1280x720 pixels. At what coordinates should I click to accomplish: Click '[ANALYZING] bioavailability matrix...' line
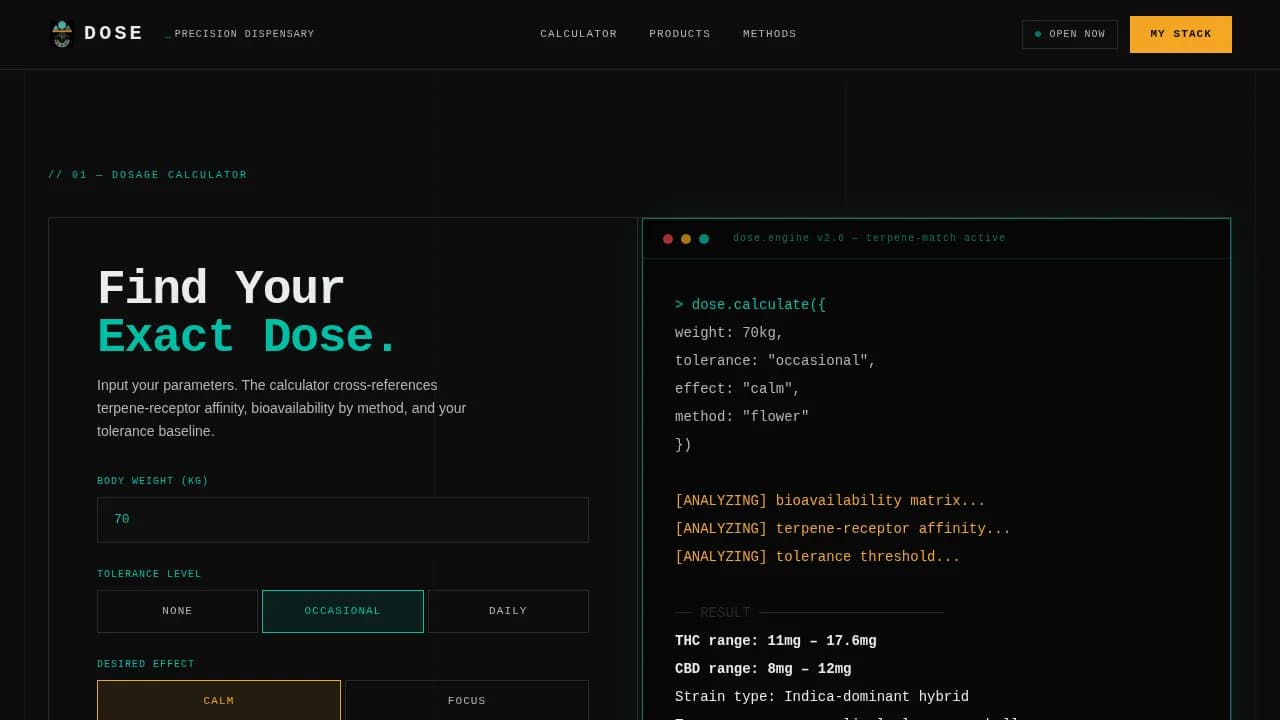pyautogui.click(x=830, y=501)
